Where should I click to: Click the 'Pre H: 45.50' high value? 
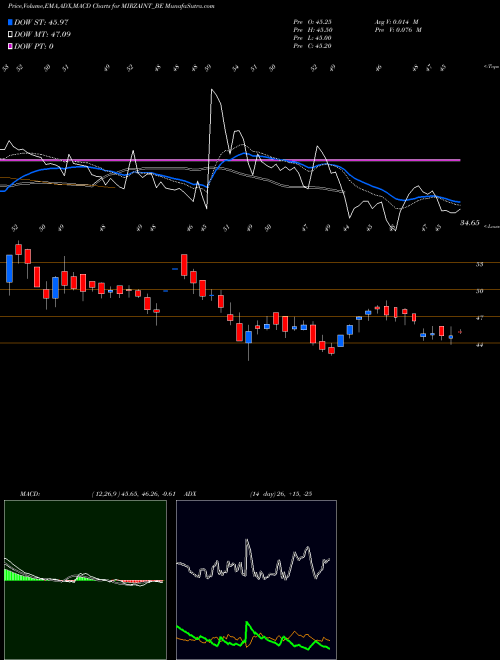coord(313,30)
